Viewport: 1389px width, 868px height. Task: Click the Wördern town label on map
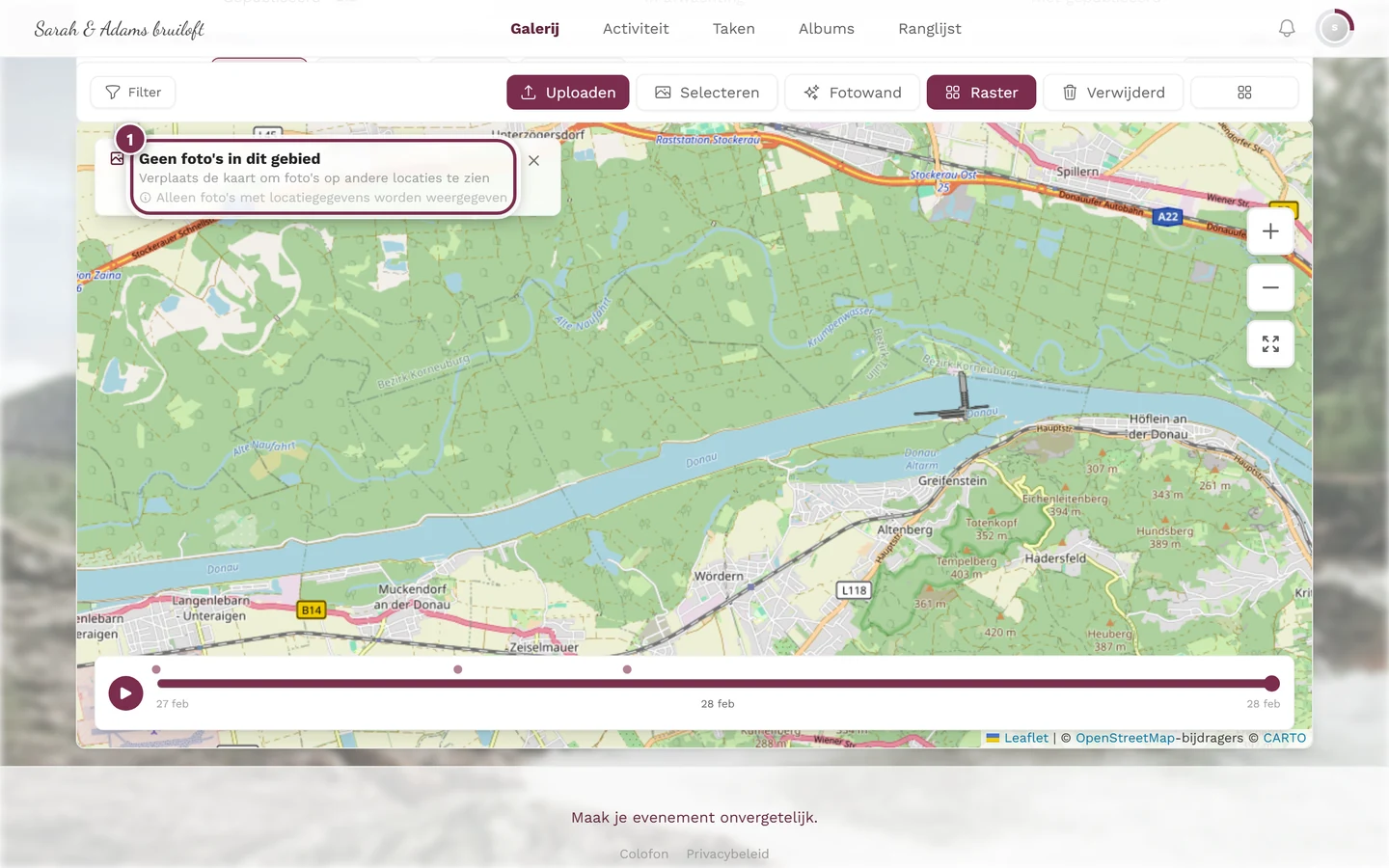pyautogui.click(x=719, y=576)
